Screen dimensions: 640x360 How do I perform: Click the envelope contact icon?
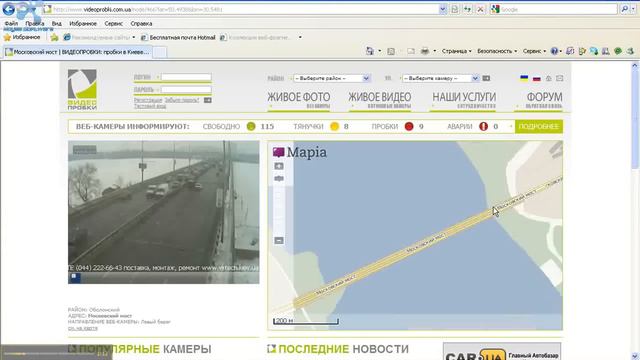click(x=560, y=78)
